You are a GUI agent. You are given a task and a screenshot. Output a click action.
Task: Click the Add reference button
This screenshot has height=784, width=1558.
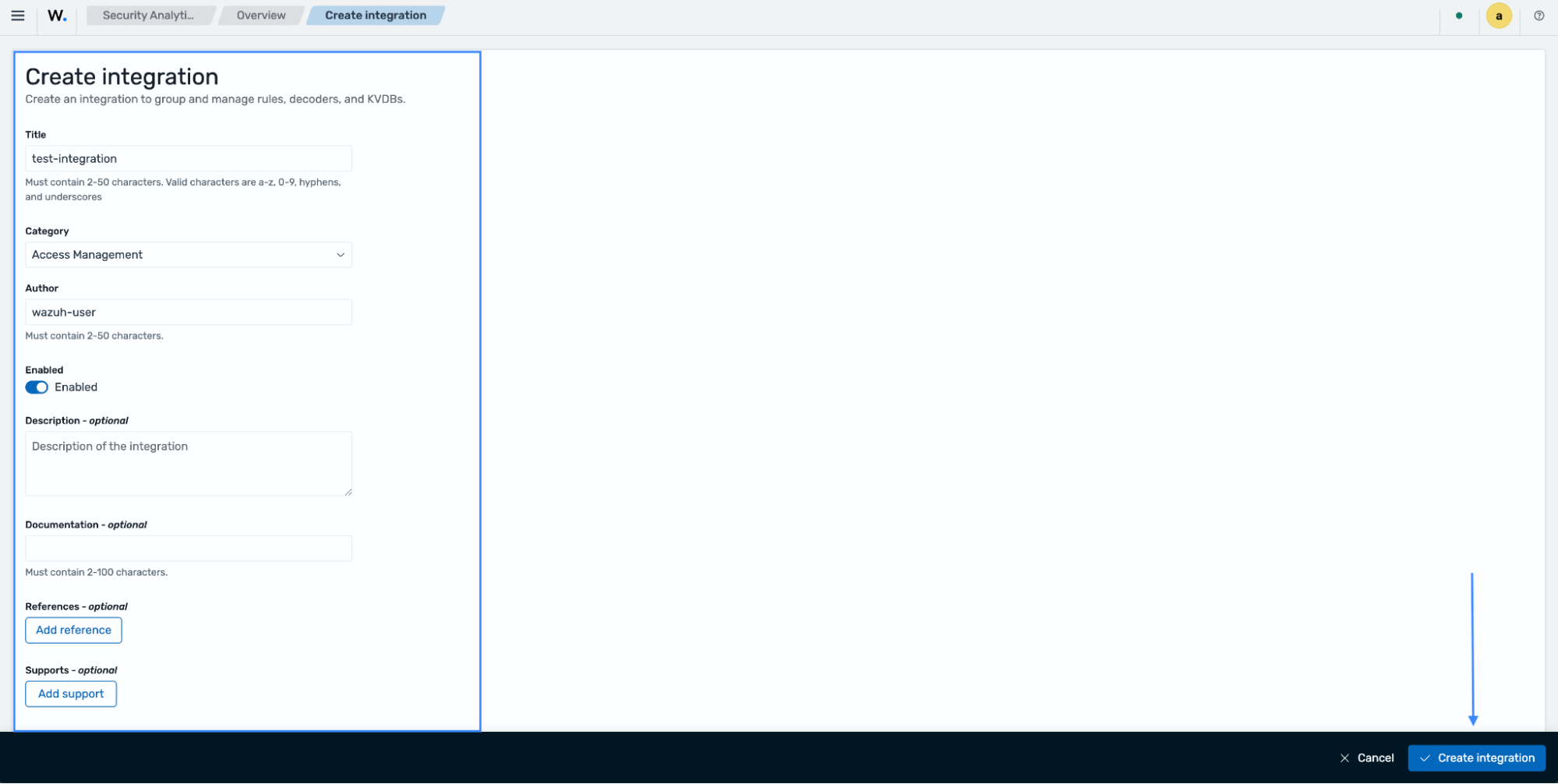[x=73, y=630]
